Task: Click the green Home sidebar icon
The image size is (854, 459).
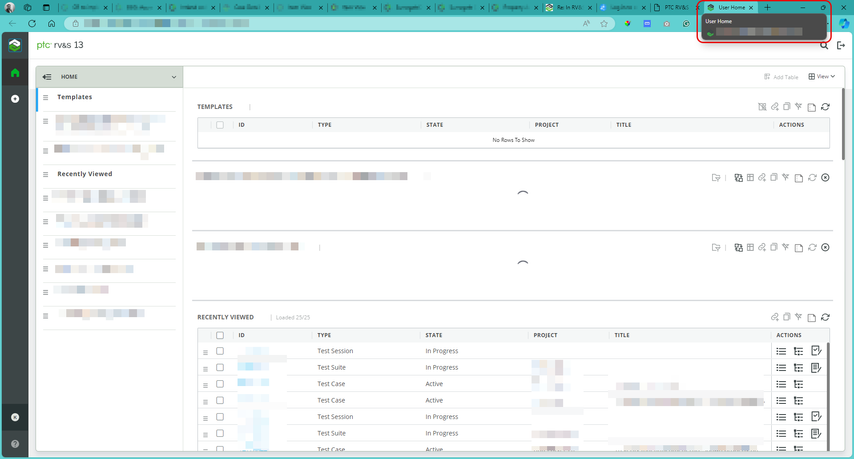Action: coord(15,73)
